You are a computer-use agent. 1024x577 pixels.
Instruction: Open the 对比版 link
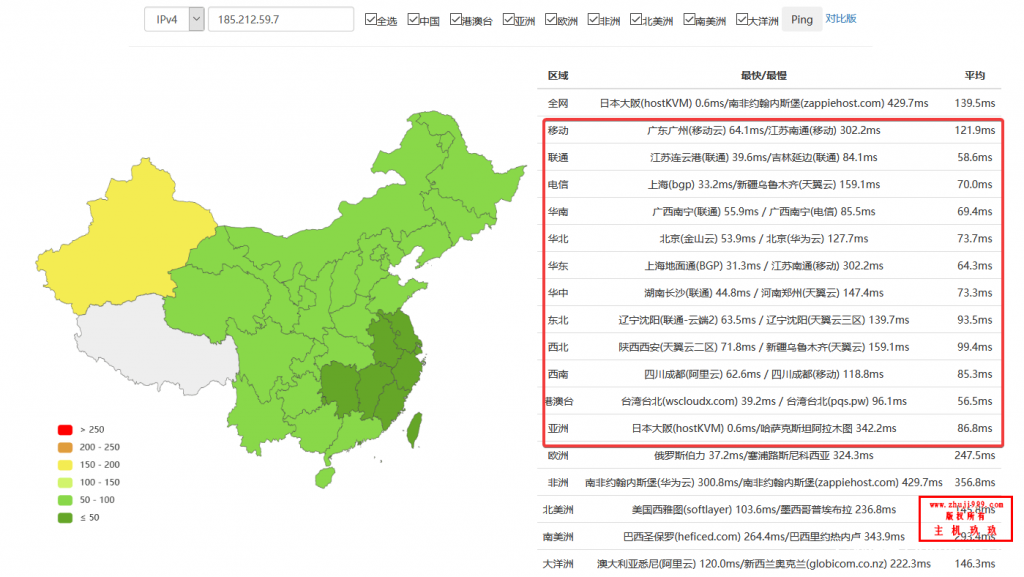click(840, 19)
